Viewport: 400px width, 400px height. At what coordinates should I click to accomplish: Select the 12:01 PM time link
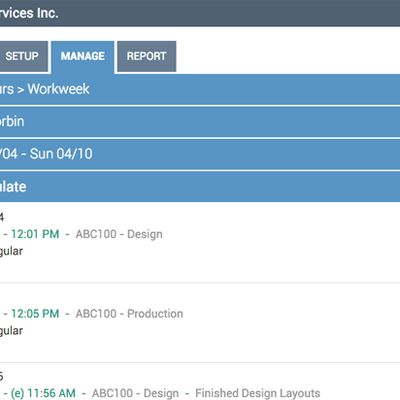(35, 234)
